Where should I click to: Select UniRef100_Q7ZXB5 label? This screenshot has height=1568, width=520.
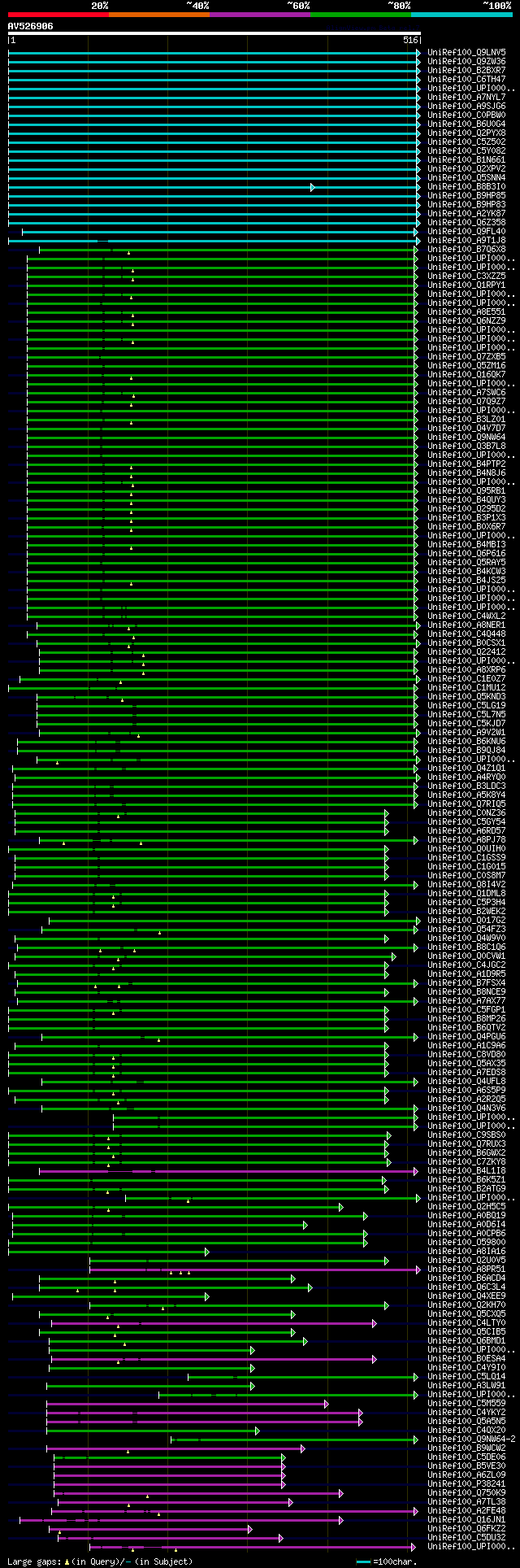pyautogui.click(x=466, y=356)
